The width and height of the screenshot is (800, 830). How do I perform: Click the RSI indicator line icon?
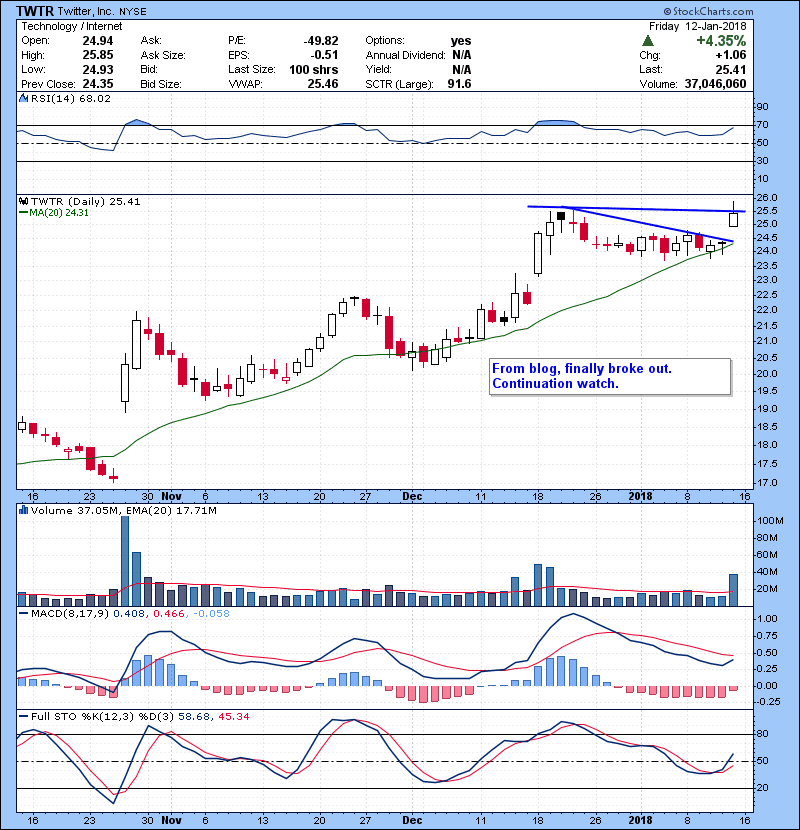[x=23, y=98]
